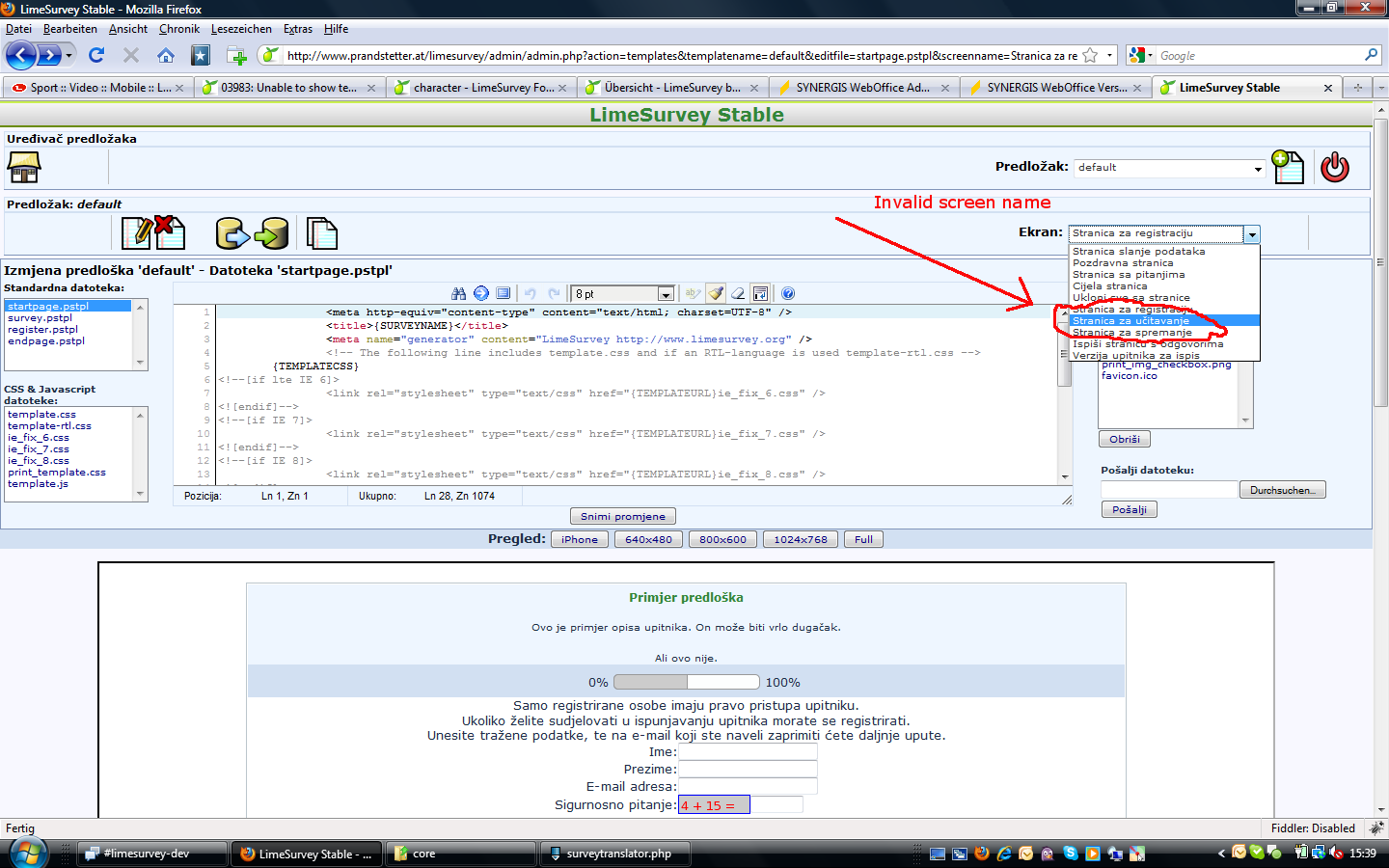Click the rename template pencil icon
Image resolution: width=1389 pixels, height=868 pixels.
pyautogui.click(x=137, y=233)
